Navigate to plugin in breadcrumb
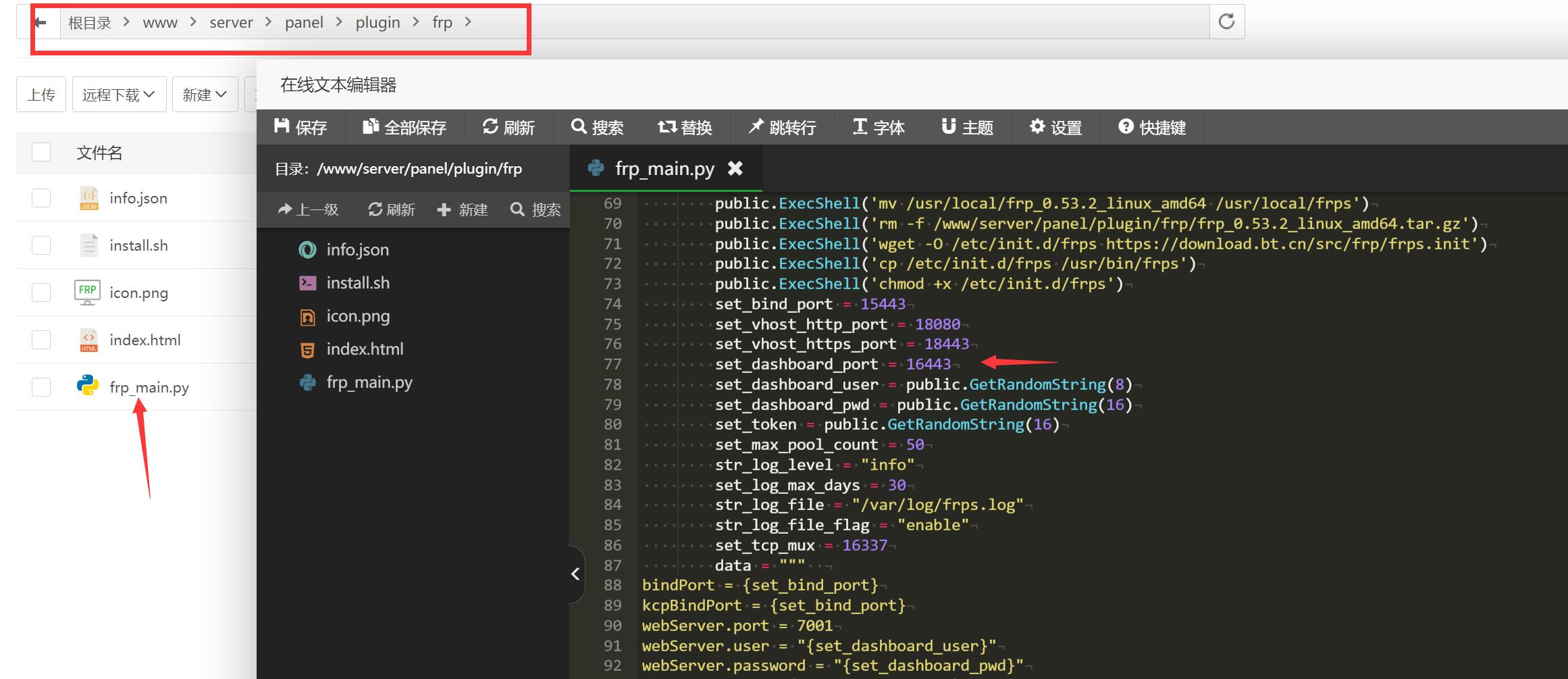Screen dimensions: 1568x679 point(377,23)
